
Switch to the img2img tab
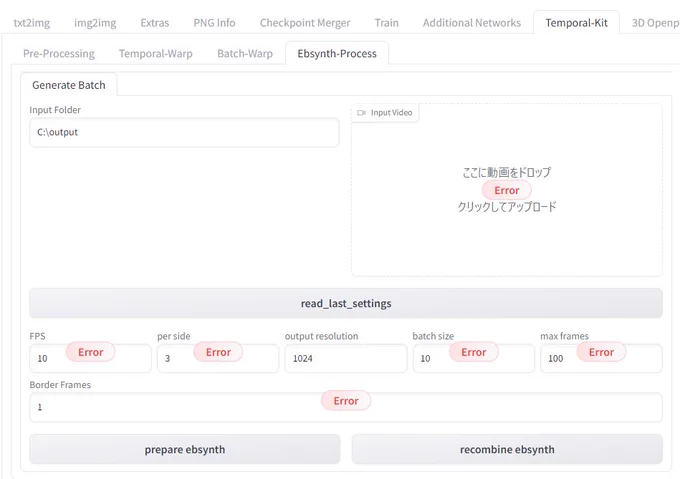click(x=95, y=23)
